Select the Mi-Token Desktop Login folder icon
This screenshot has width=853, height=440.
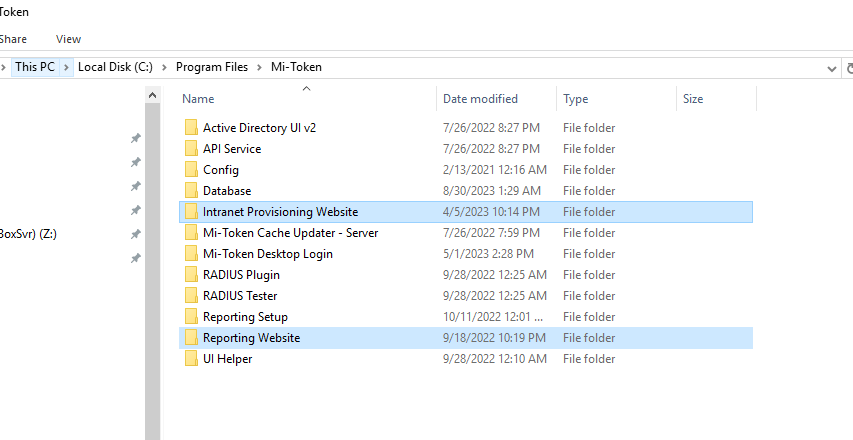click(x=191, y=253)
